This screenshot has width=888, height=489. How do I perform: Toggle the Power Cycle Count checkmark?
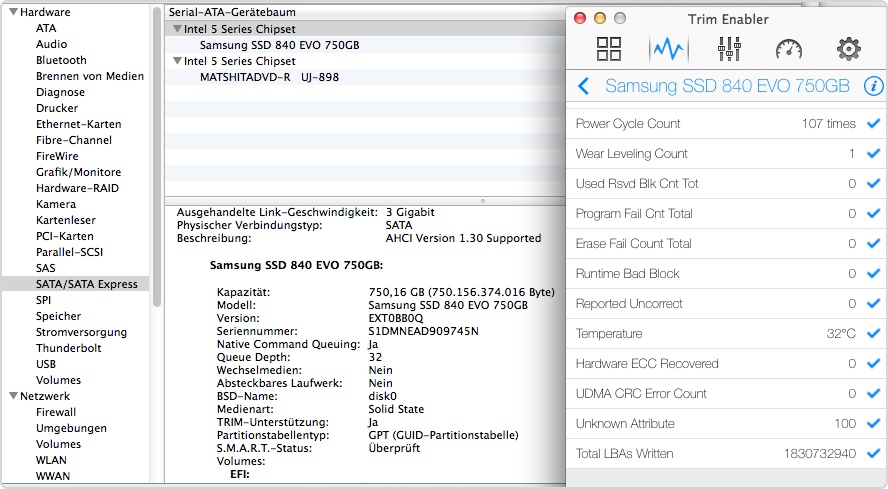click(873, 124)
